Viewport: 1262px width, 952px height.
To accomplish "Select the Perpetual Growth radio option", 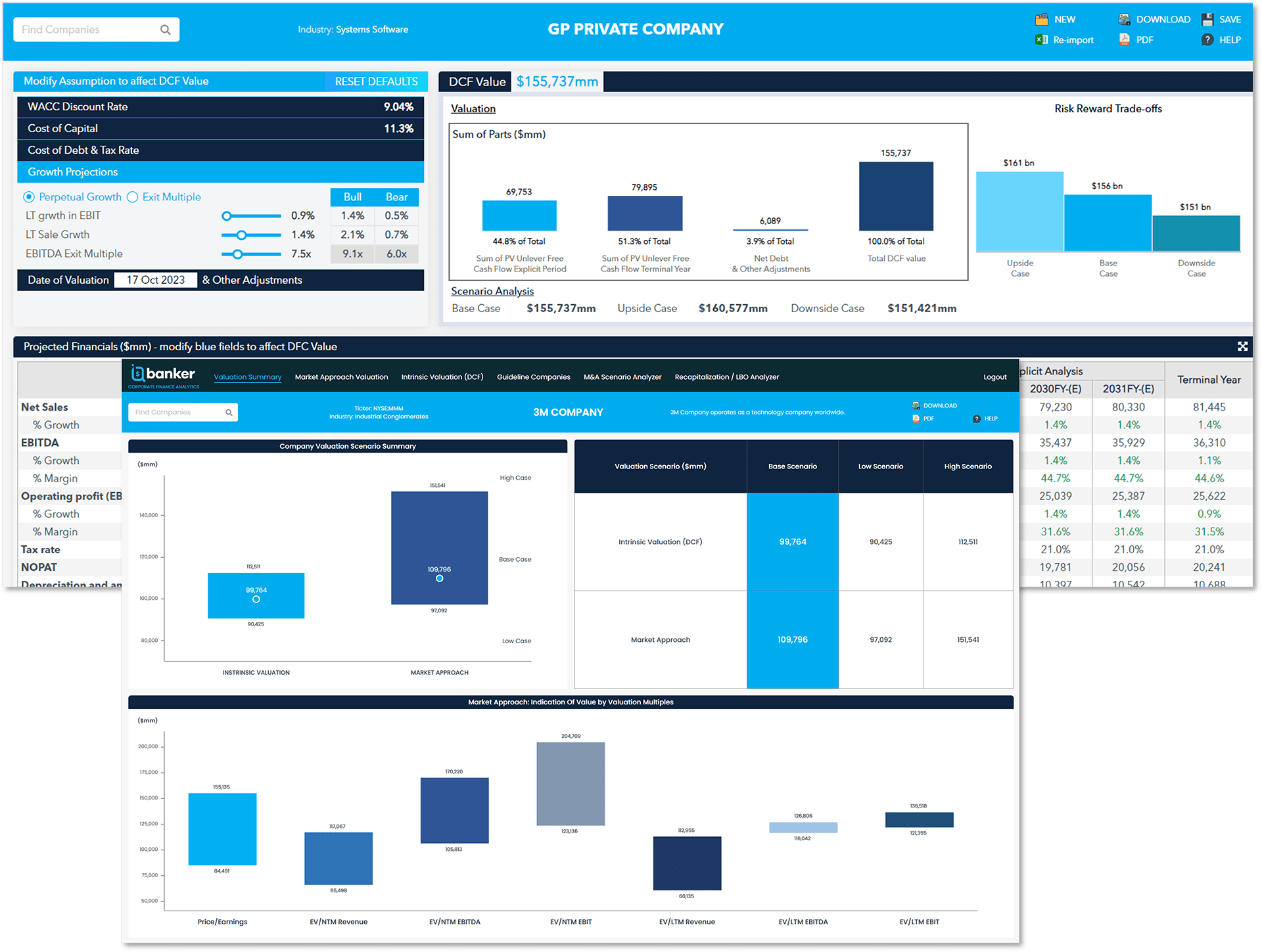I will pyautogui.click(x=29, y=197).
